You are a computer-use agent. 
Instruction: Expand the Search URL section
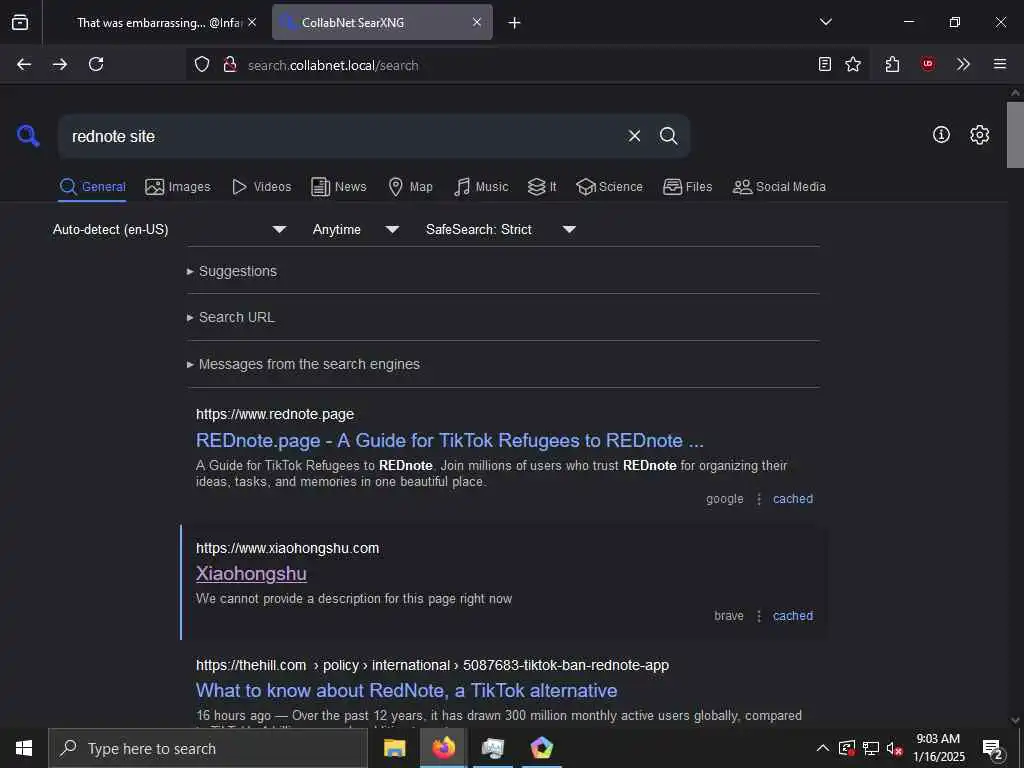point(231,317)
